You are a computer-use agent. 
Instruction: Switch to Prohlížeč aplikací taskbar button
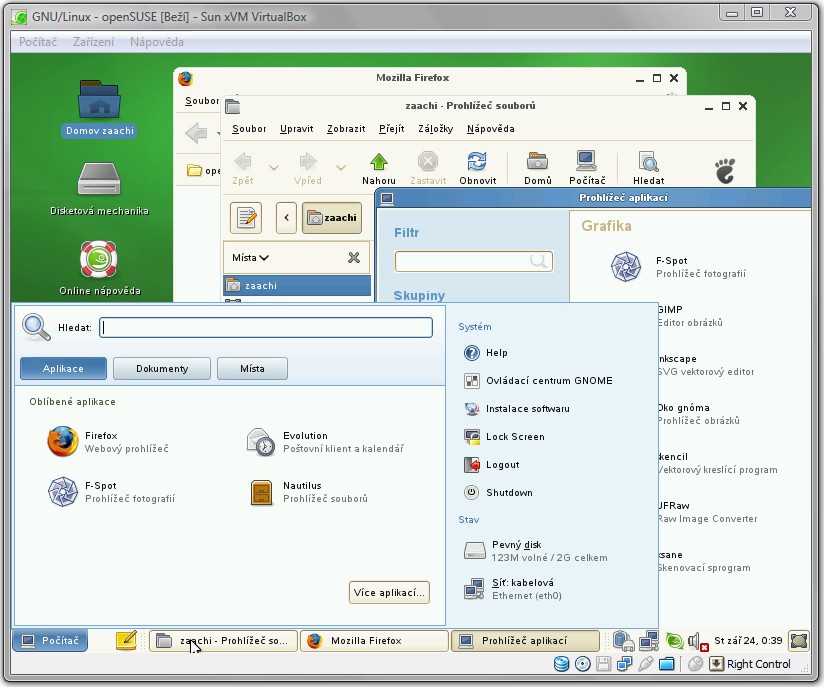(524, 641)
